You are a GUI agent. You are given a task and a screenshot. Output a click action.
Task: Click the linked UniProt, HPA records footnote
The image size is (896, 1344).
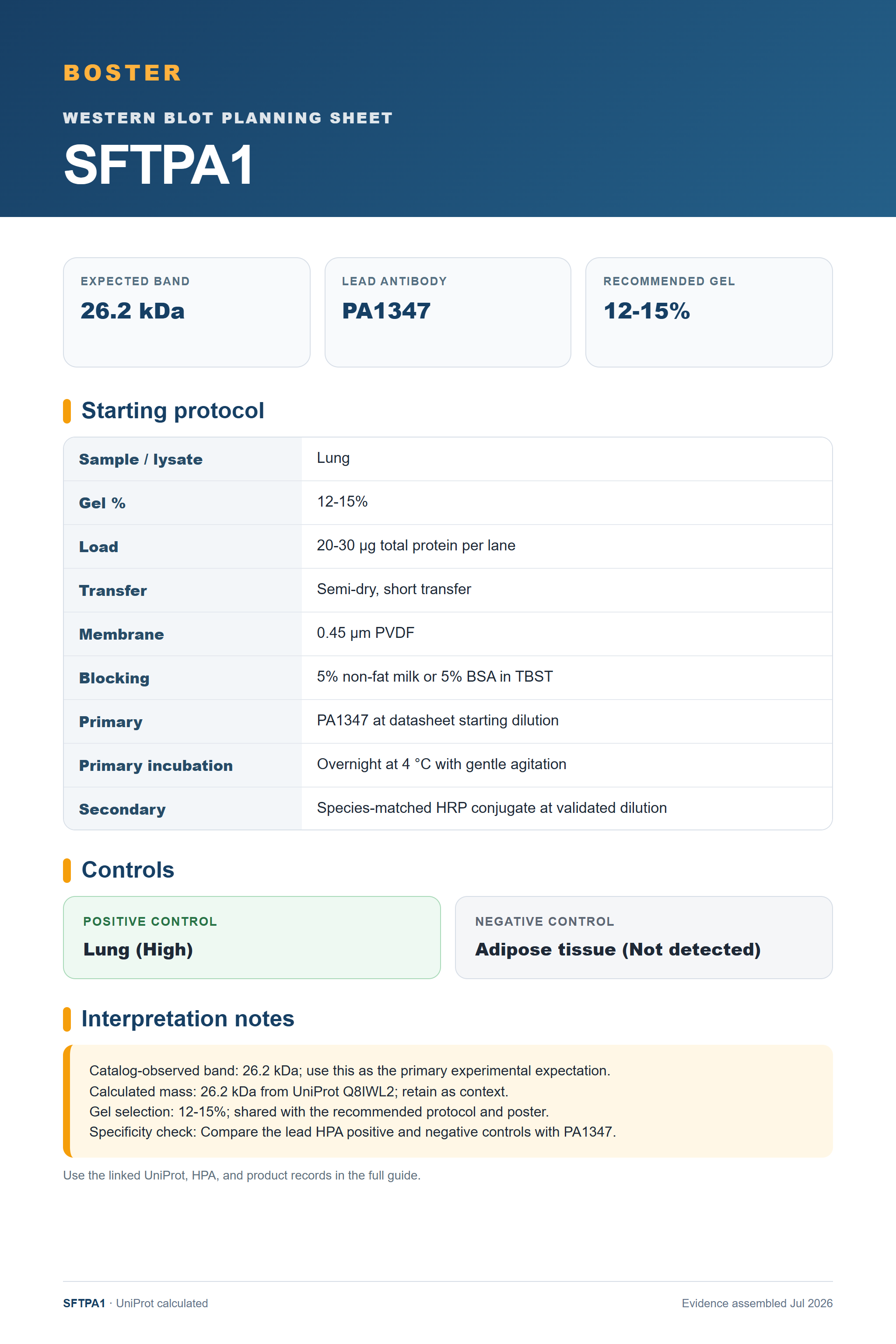point(241,1176)
